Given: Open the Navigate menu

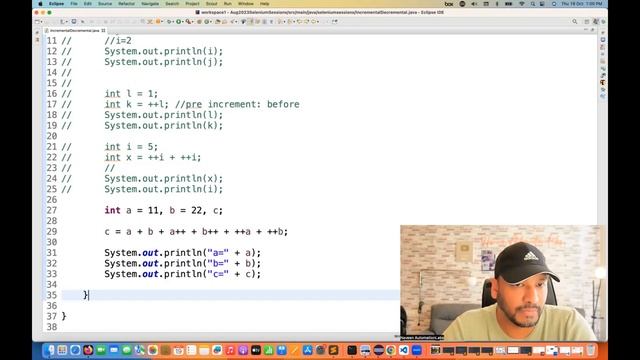Looking at the screenshot, I should pyautogui.click(x=150, y=4).
